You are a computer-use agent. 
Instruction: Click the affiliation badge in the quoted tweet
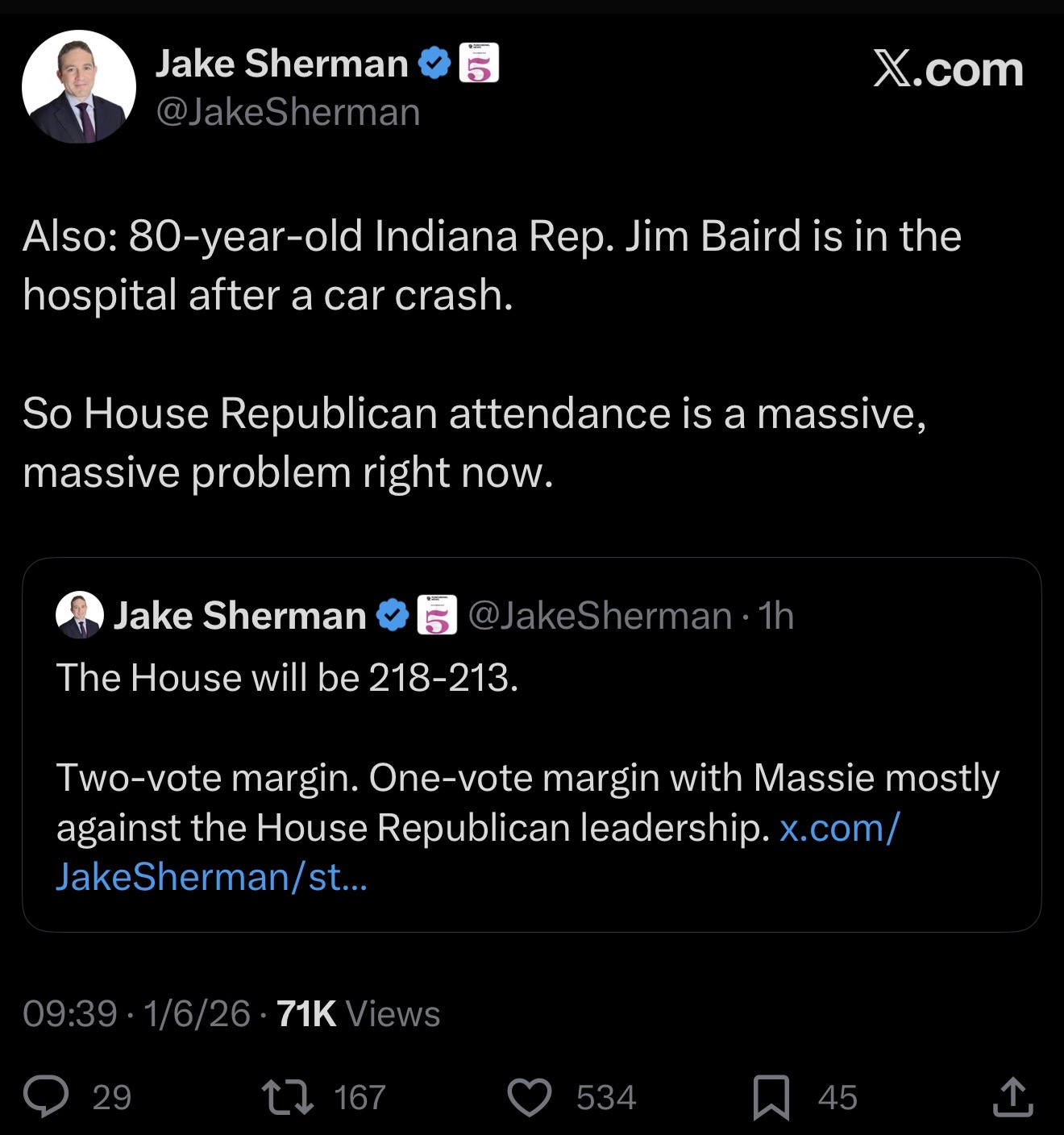coord(437,616)
